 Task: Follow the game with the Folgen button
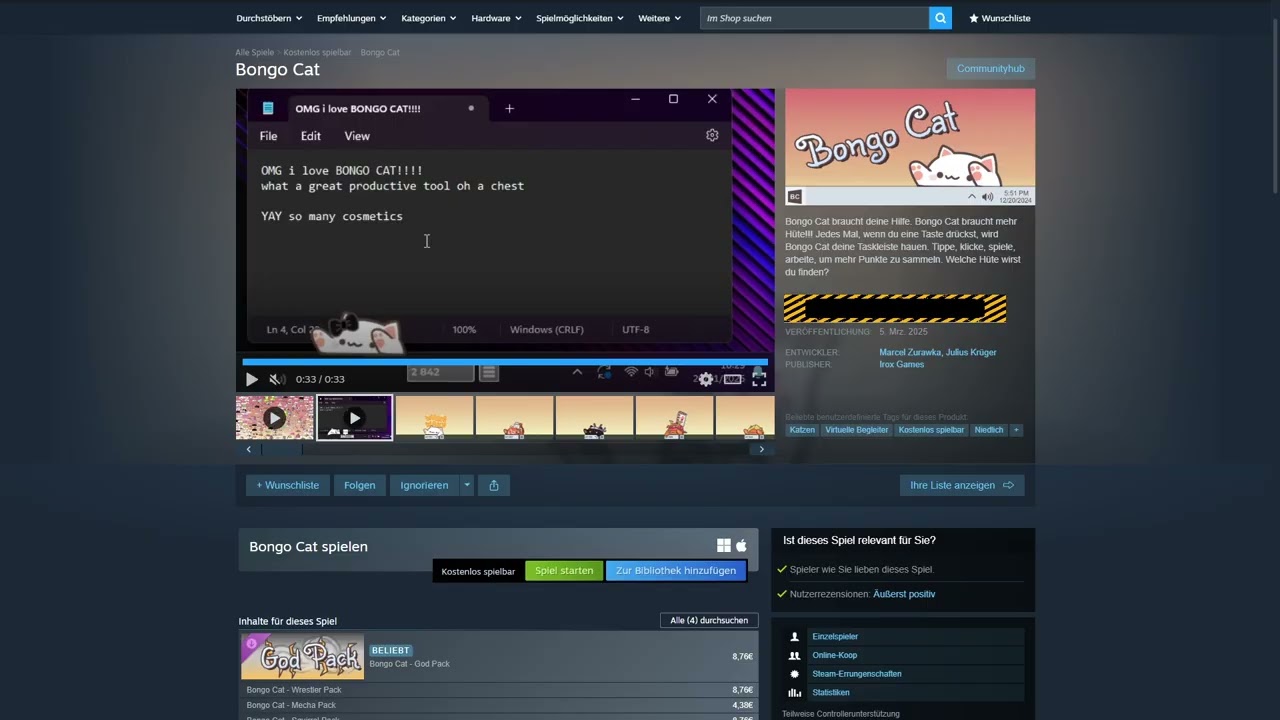360,485
